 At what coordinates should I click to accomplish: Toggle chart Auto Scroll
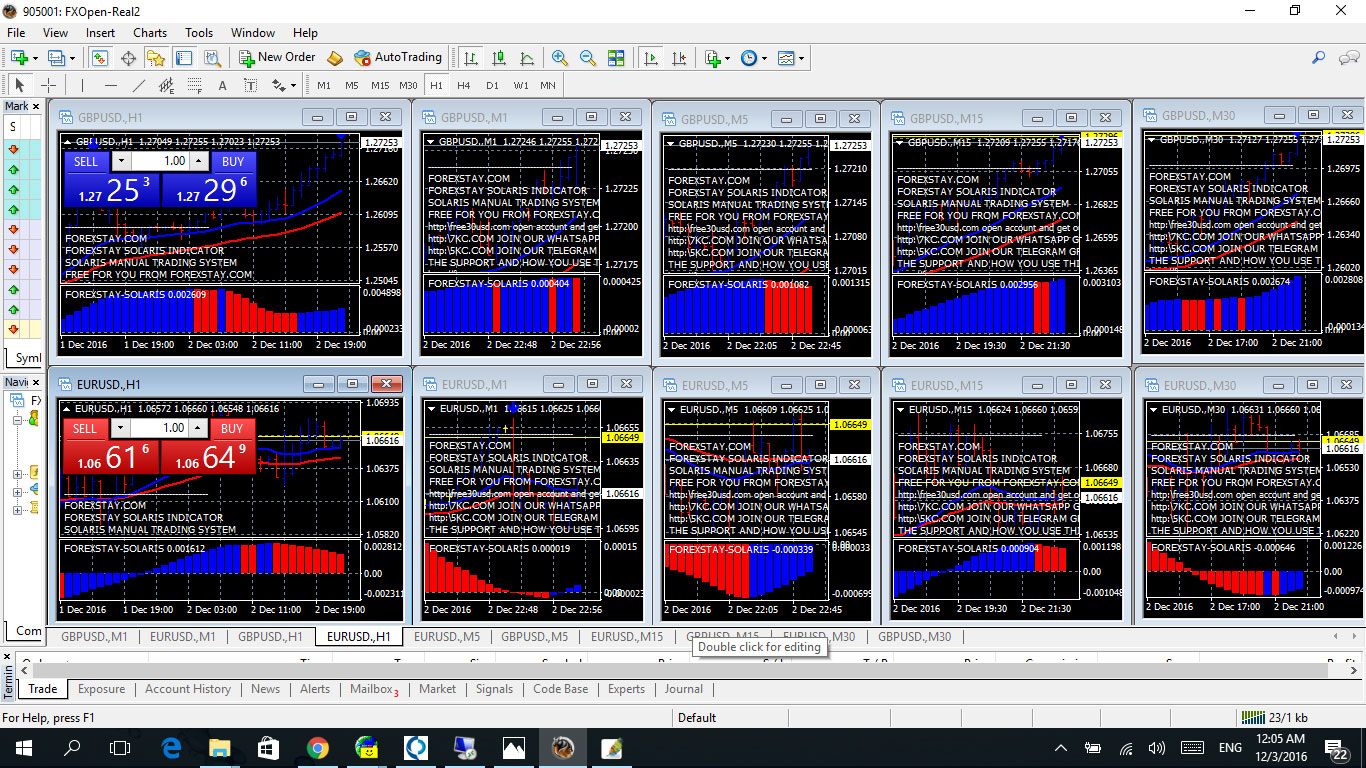pos(652,58)
